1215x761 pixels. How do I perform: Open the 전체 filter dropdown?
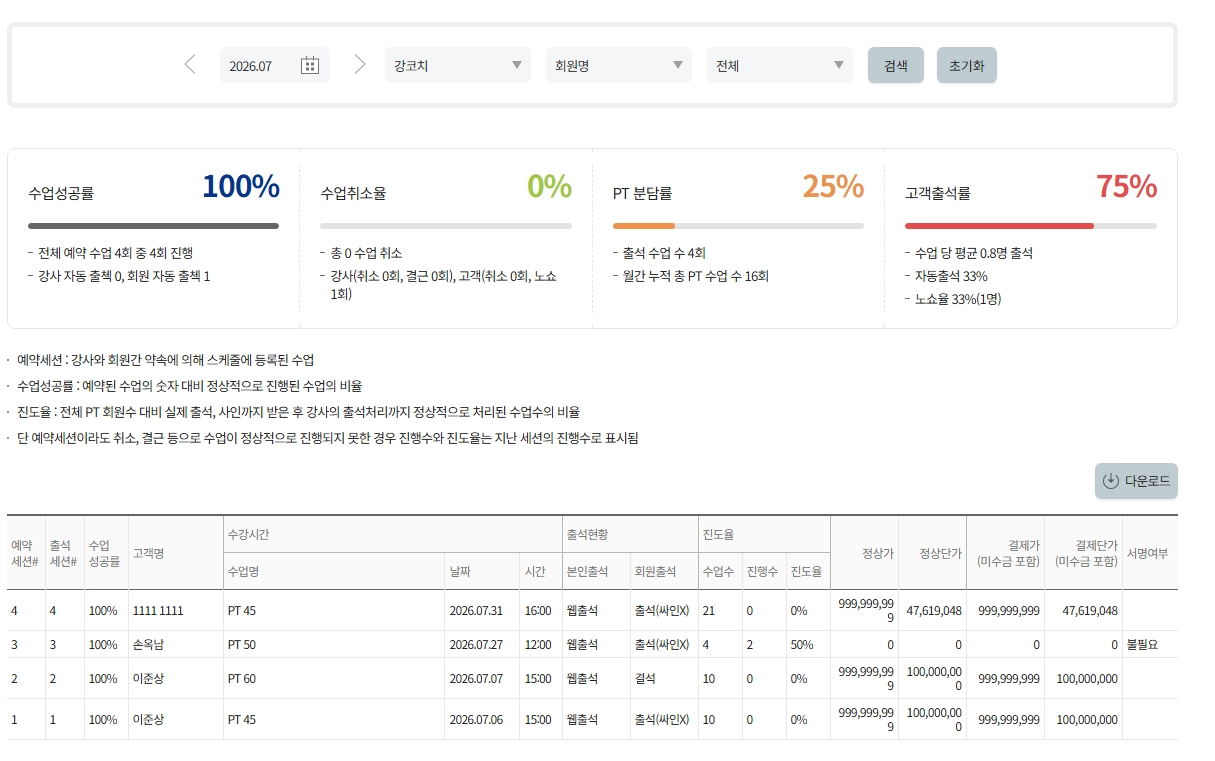(x=780, y=65)
